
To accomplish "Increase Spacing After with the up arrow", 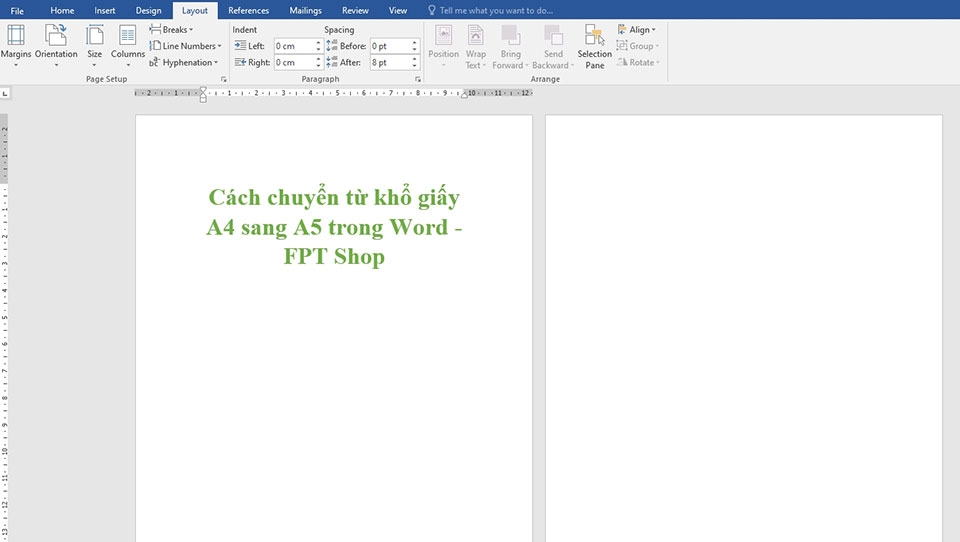I will pos(414,59).
